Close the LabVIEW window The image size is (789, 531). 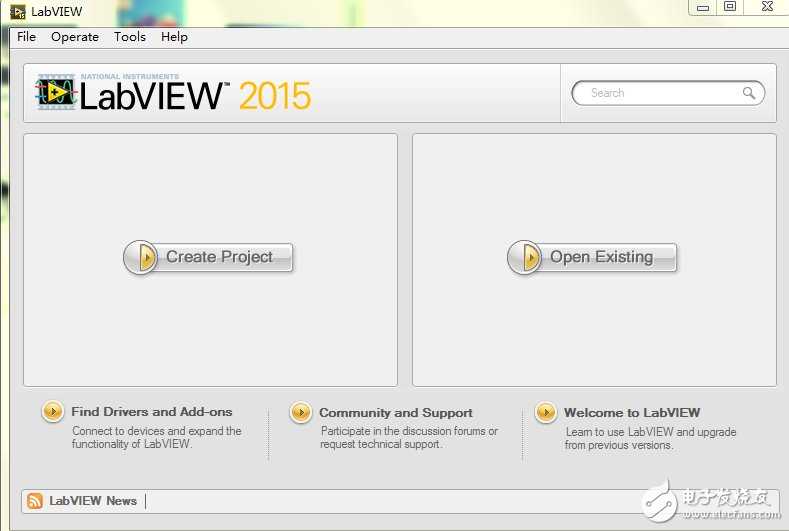pyautogui.click(x=767, y=7)
